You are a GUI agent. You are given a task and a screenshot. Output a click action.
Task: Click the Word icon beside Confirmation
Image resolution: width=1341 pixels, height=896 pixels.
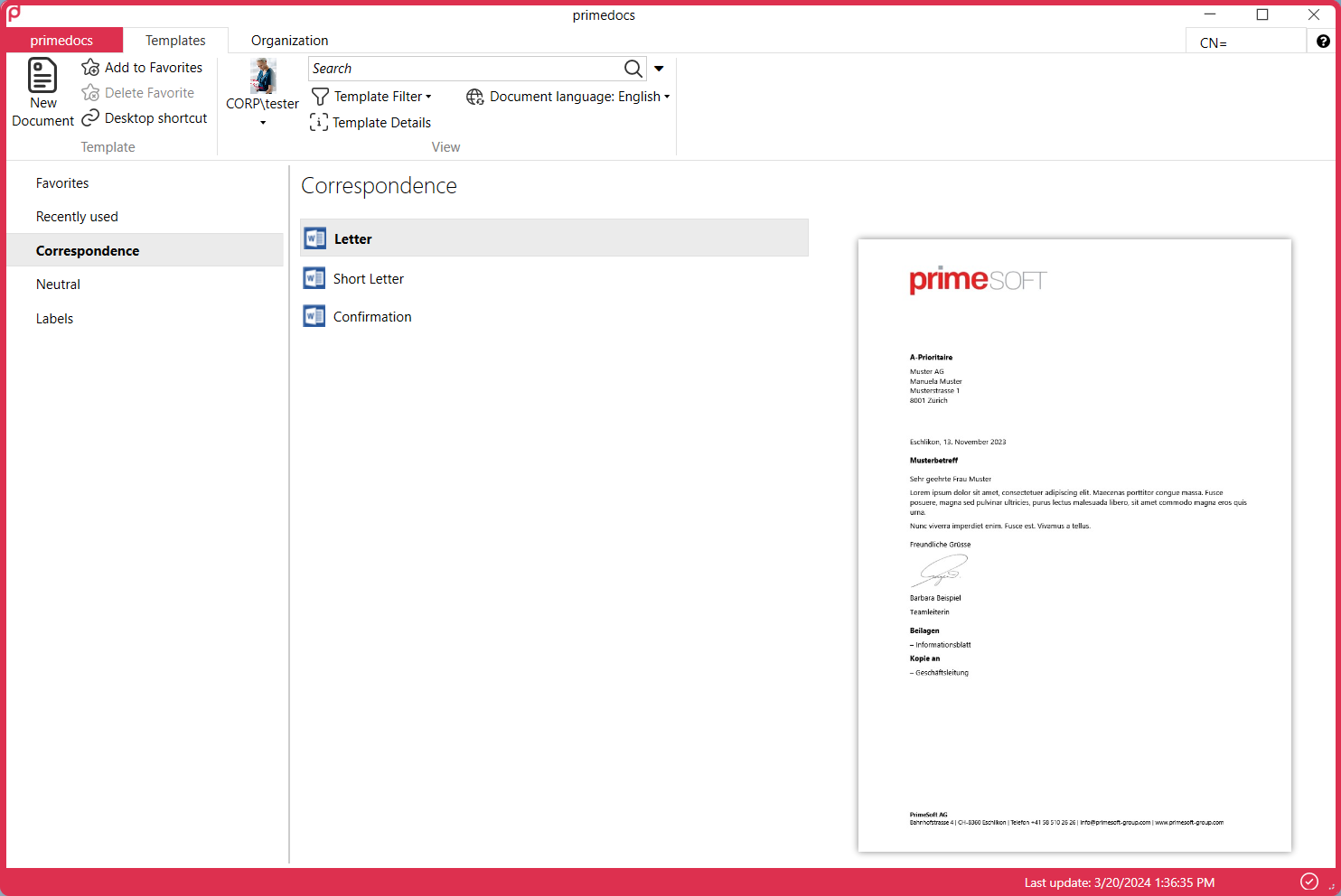314,316
